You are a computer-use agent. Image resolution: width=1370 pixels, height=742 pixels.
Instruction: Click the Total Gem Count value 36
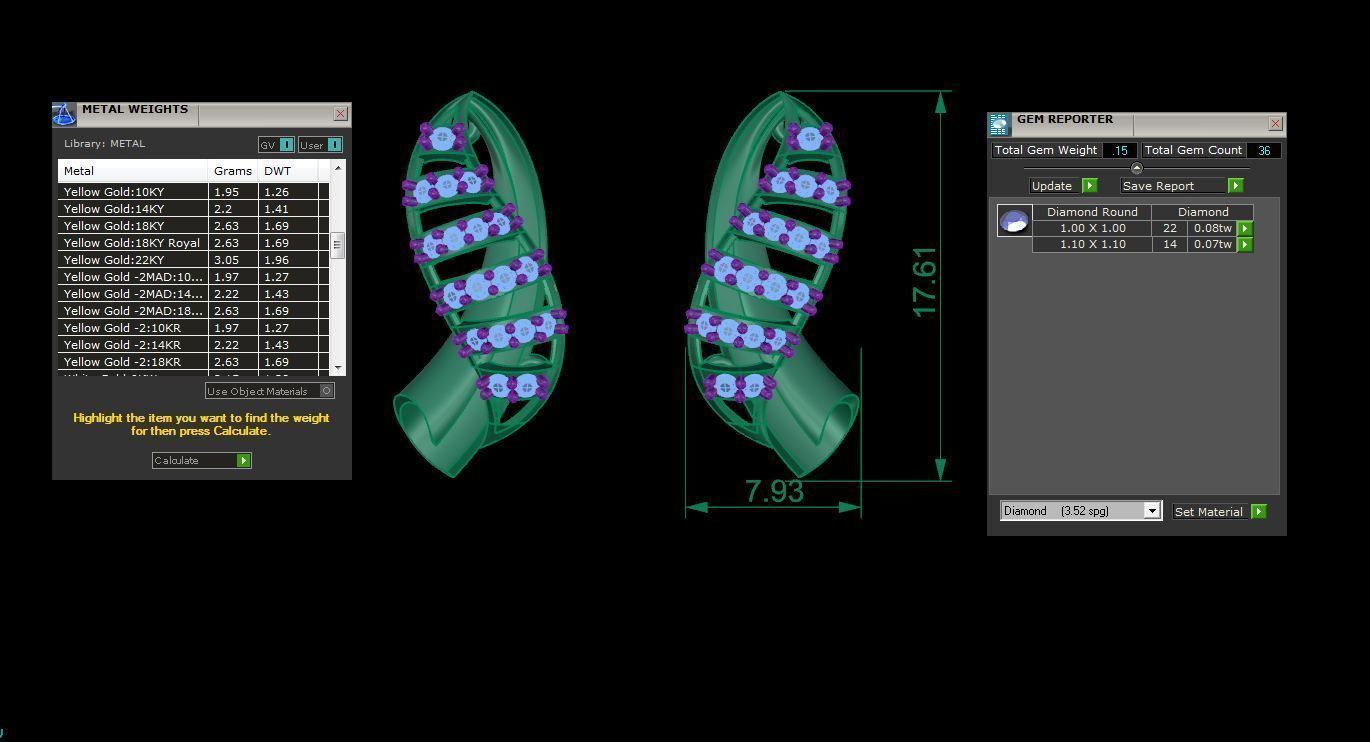point(1264,150)
